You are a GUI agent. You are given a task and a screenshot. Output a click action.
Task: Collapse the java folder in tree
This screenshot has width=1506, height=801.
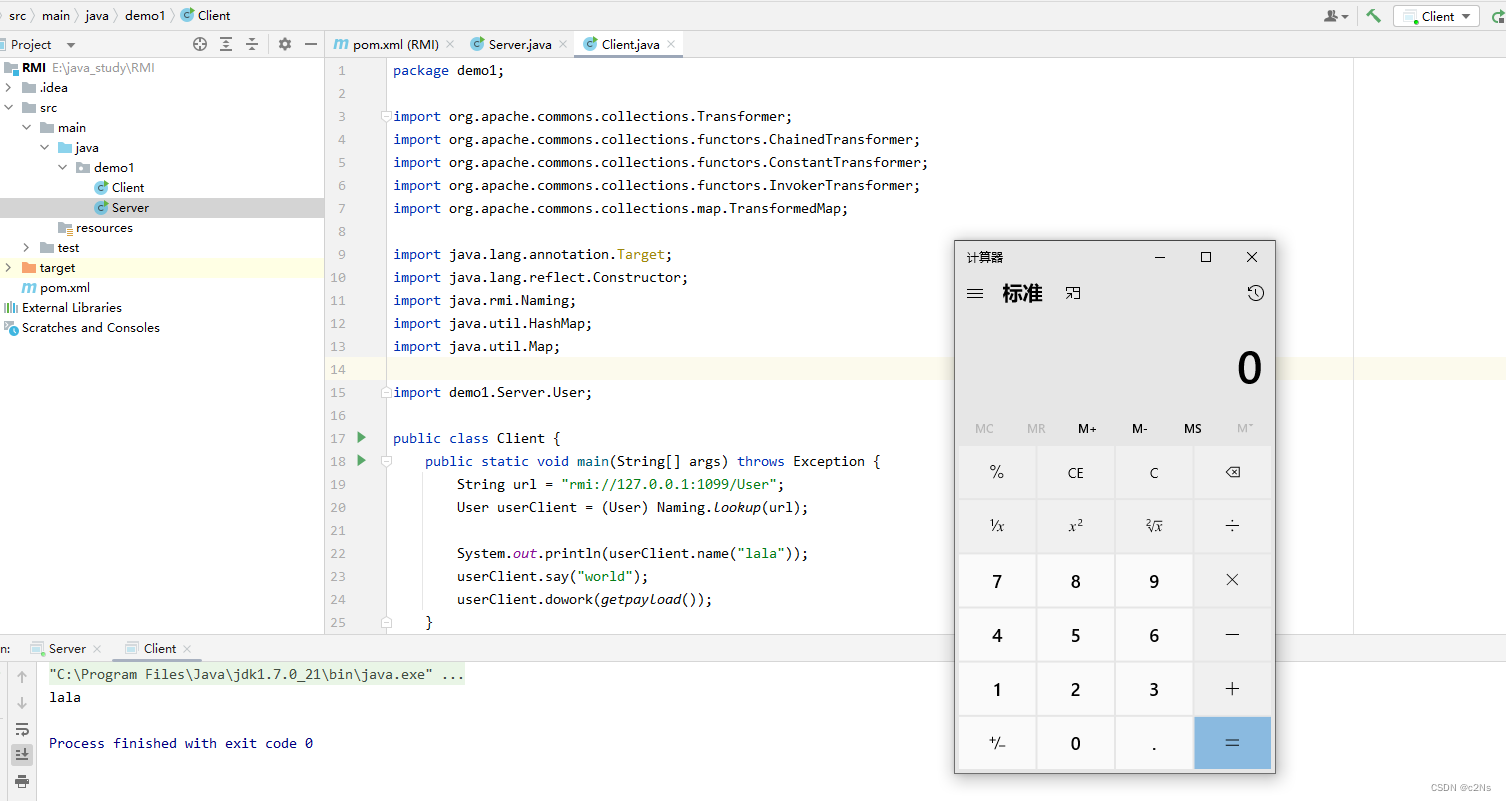[45, 148]
